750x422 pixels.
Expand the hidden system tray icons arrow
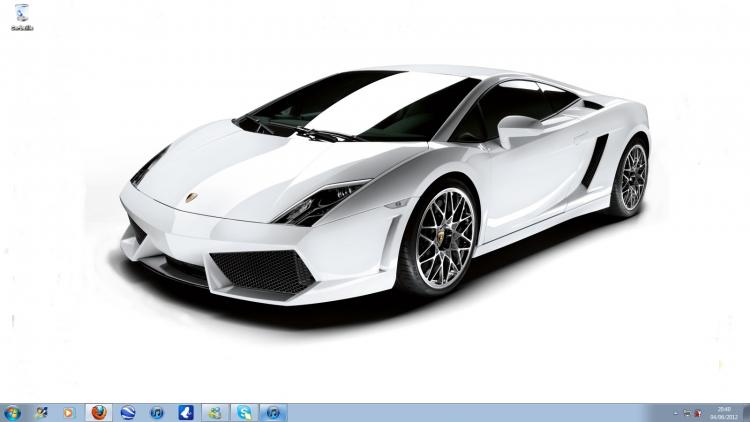pyautogui.click(x=676, y=412)
